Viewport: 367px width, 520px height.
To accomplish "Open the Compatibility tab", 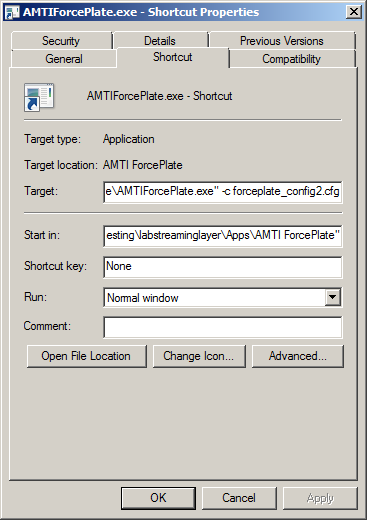I will coord(292,59).
